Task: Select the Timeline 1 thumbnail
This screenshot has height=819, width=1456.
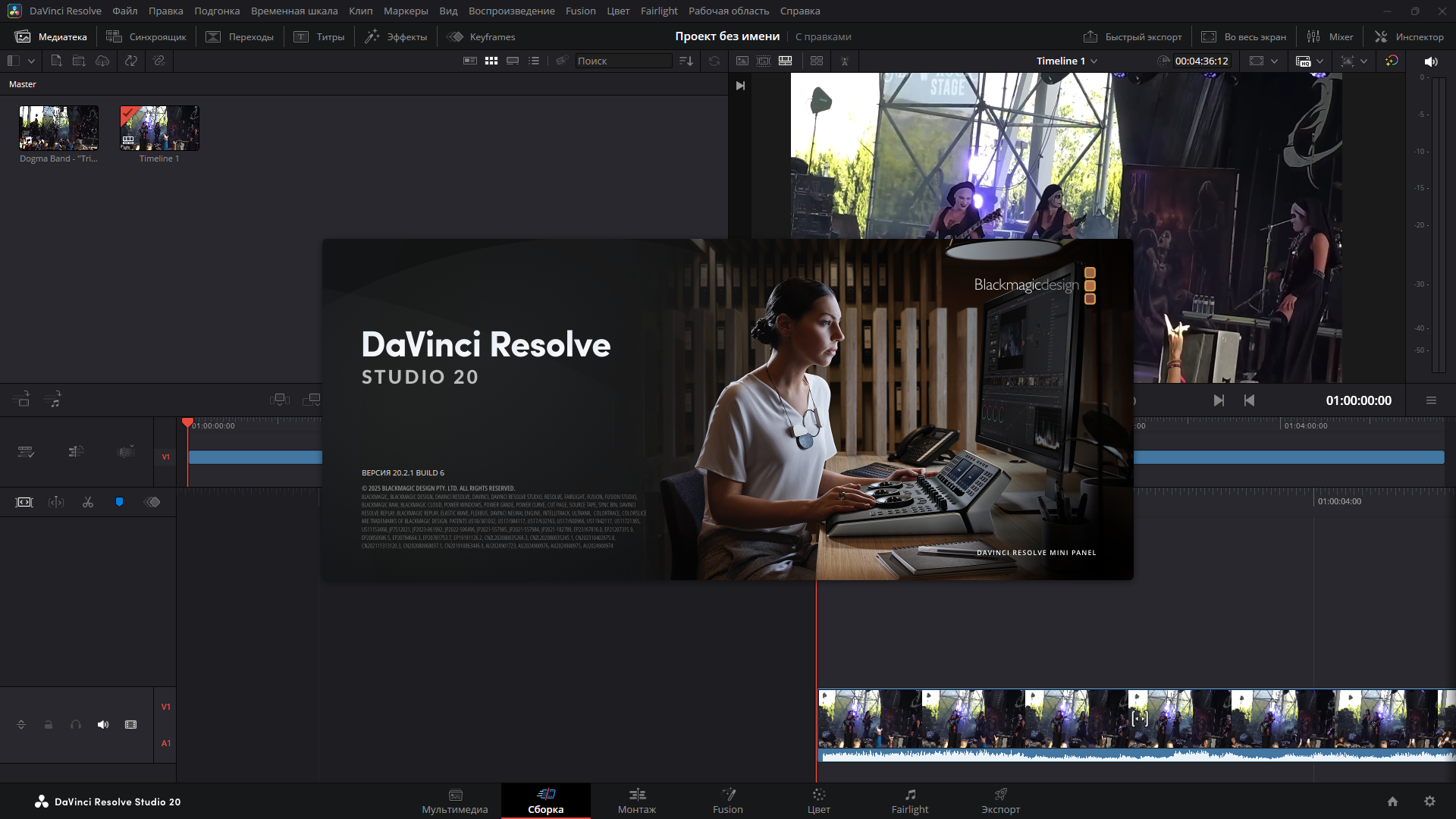Action: [159, 128]
